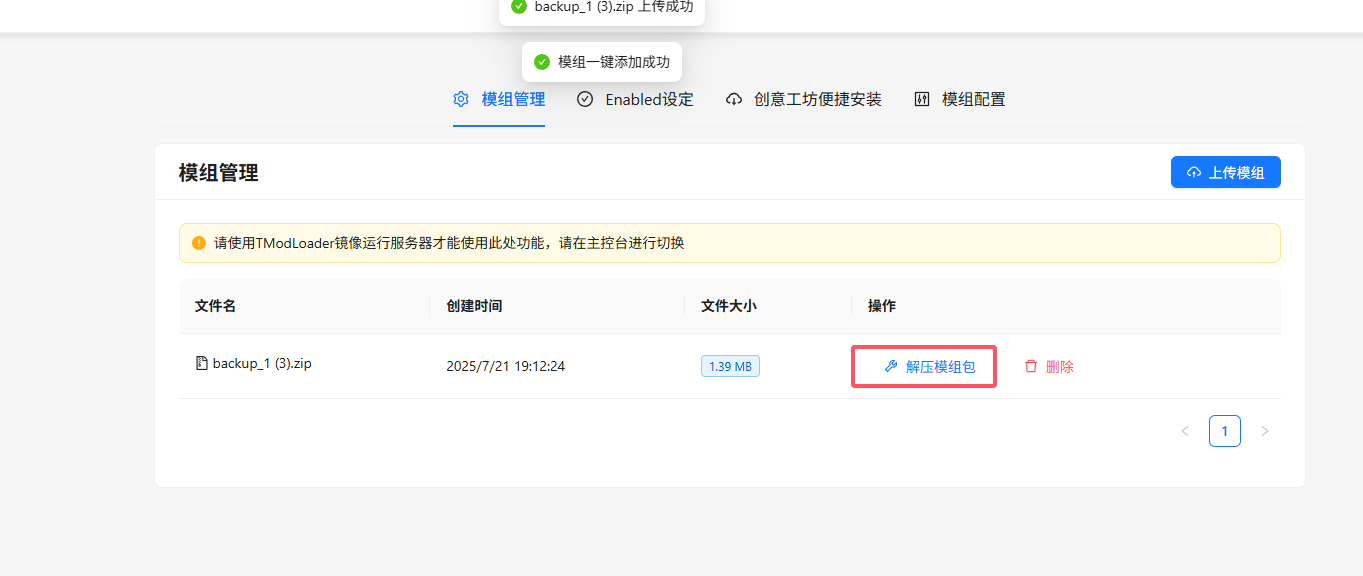Open the 模组配置 tab
The image size is (1363, 576).
coord(973,99)
